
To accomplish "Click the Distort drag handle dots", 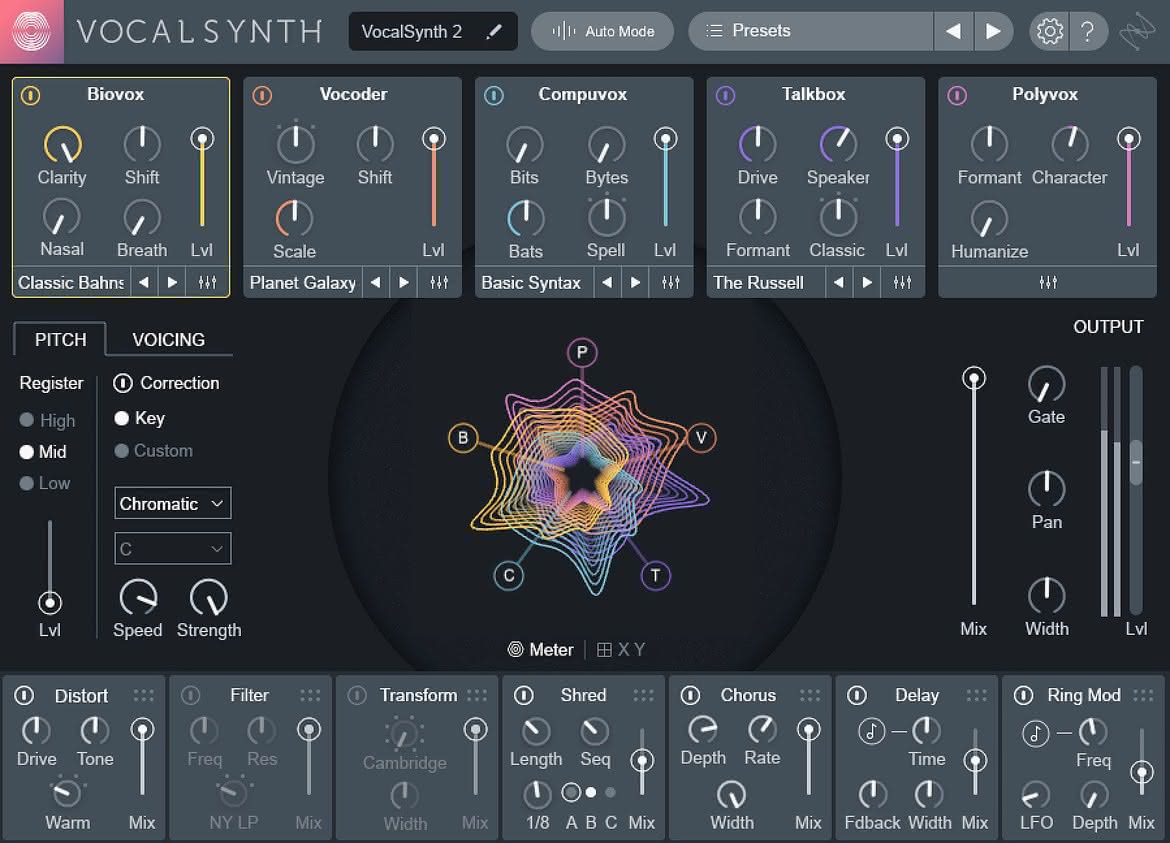I will click(143, 695).
